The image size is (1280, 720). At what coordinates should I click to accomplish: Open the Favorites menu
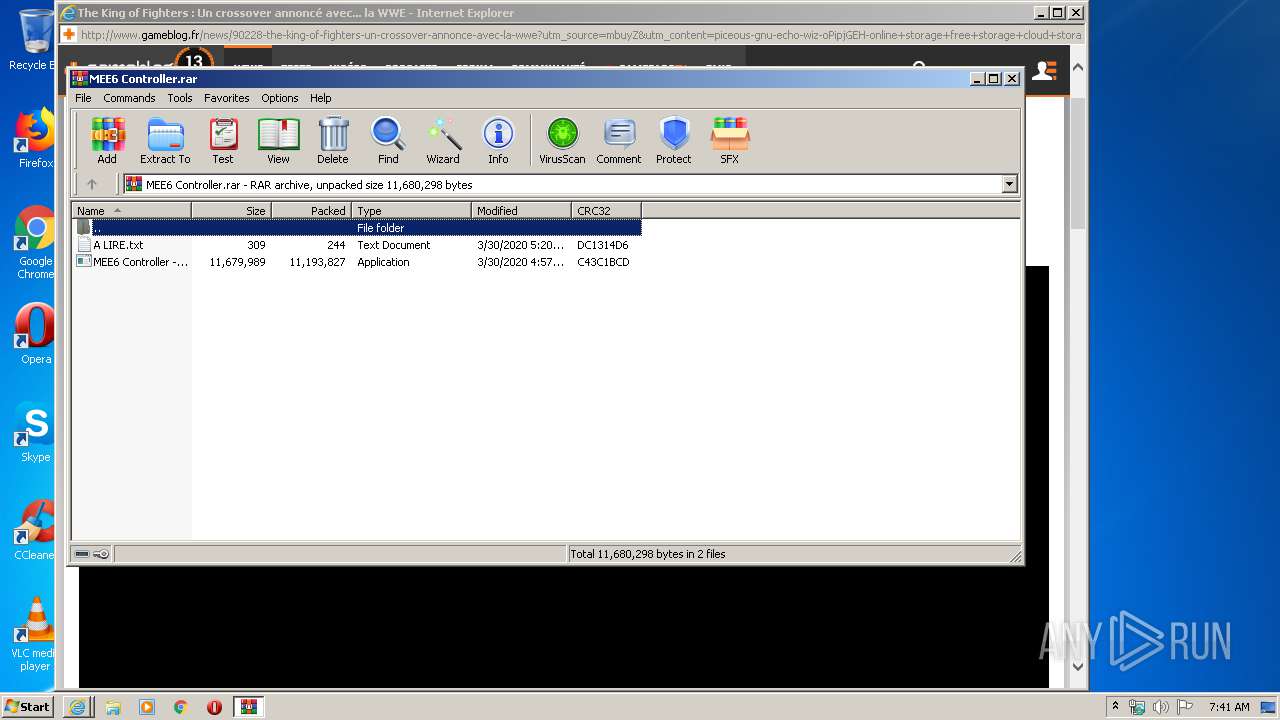(x=227, y=98)
